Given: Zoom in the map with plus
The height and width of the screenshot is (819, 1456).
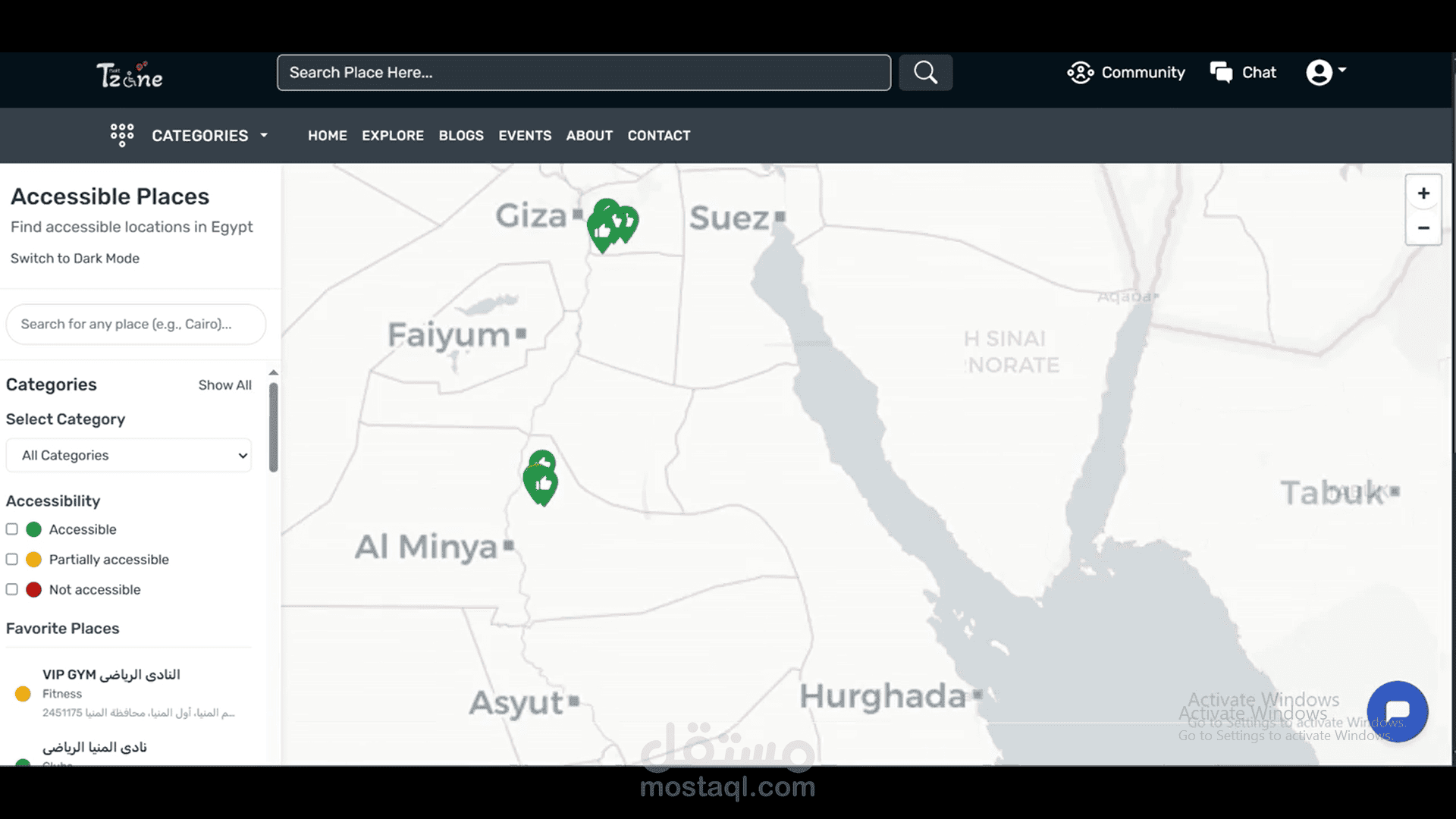Looking at the screenshot, I should [1423, 193].
